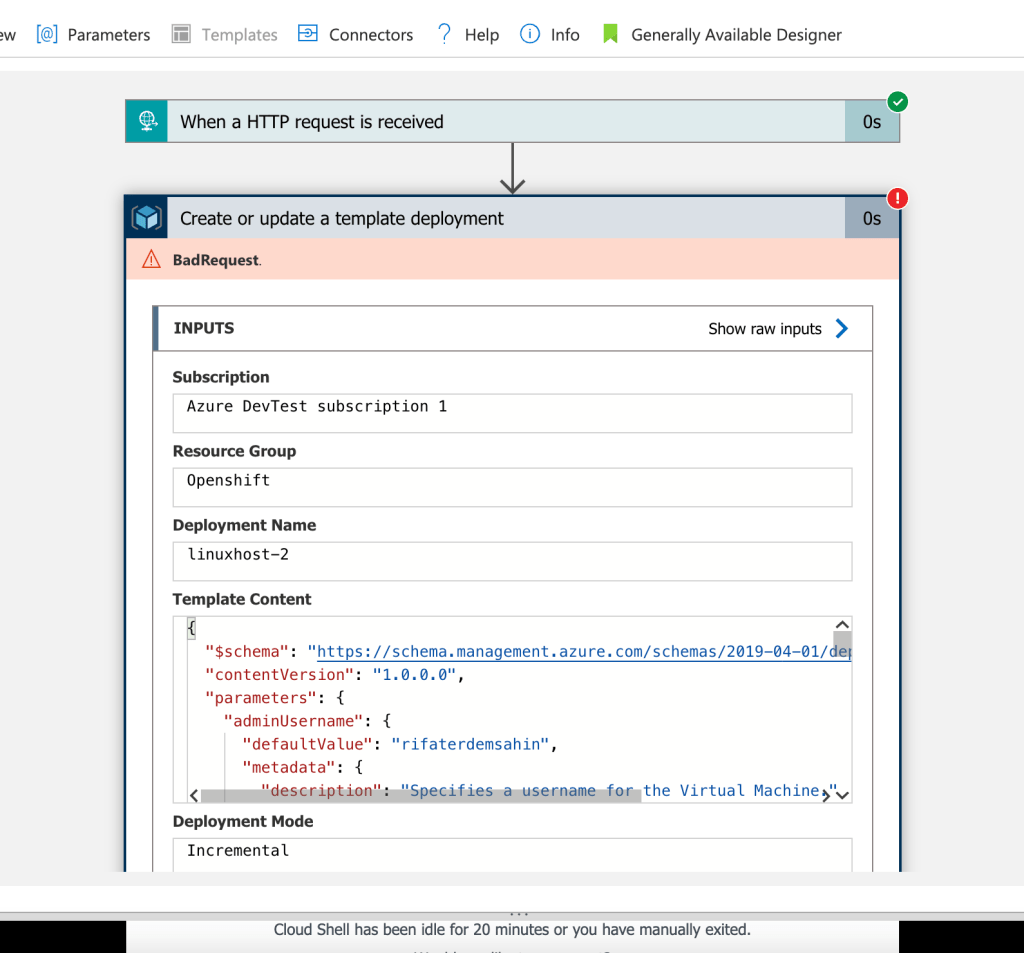Click the Generally Available Designer label
The image size is (1024, 953).
point(736,35)
